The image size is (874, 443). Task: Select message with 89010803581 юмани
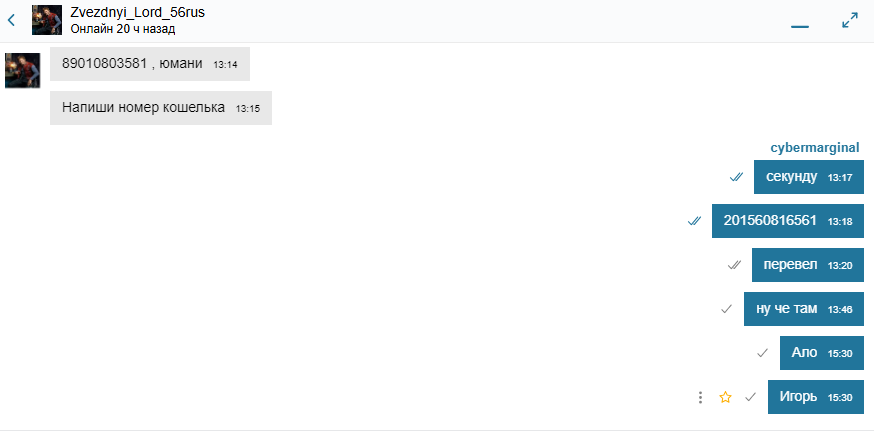[149, 64]
